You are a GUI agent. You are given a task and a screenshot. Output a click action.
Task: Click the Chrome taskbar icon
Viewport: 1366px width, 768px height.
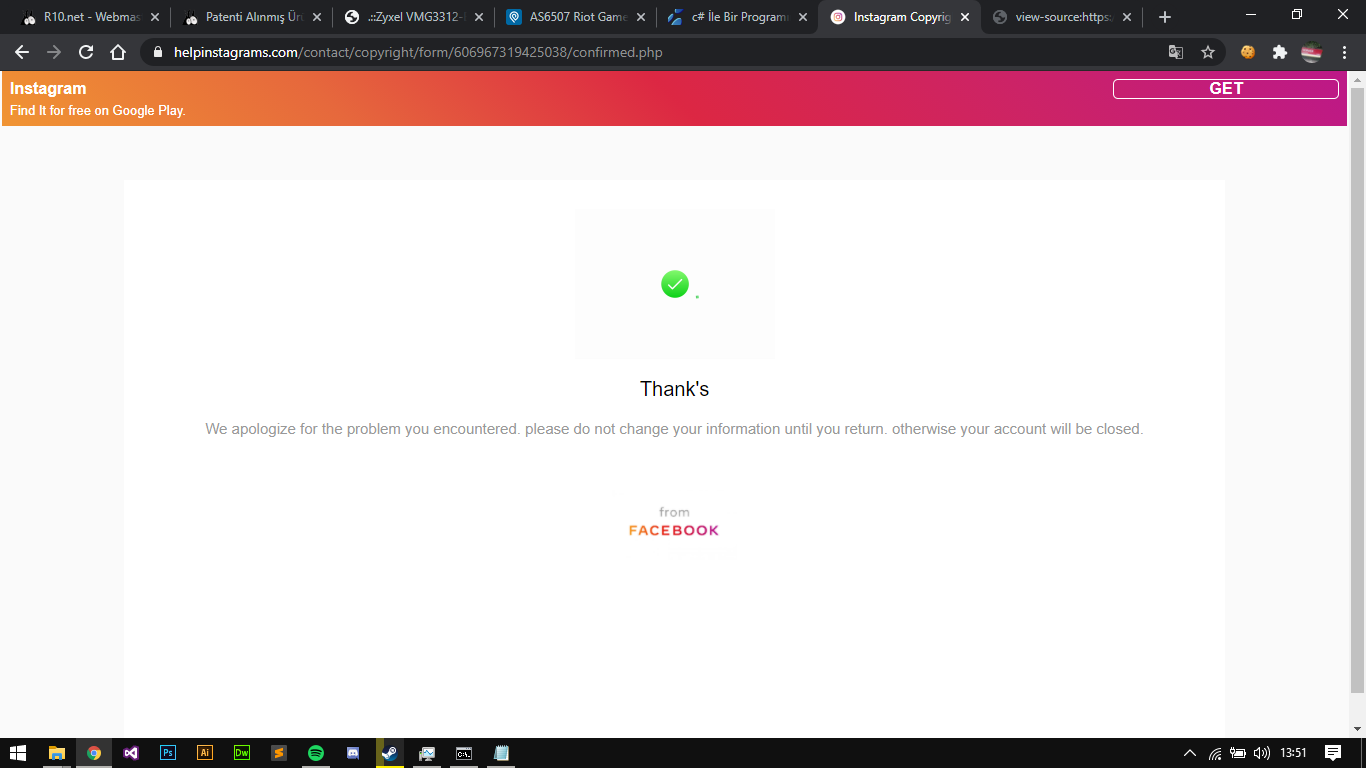[94, 753]
